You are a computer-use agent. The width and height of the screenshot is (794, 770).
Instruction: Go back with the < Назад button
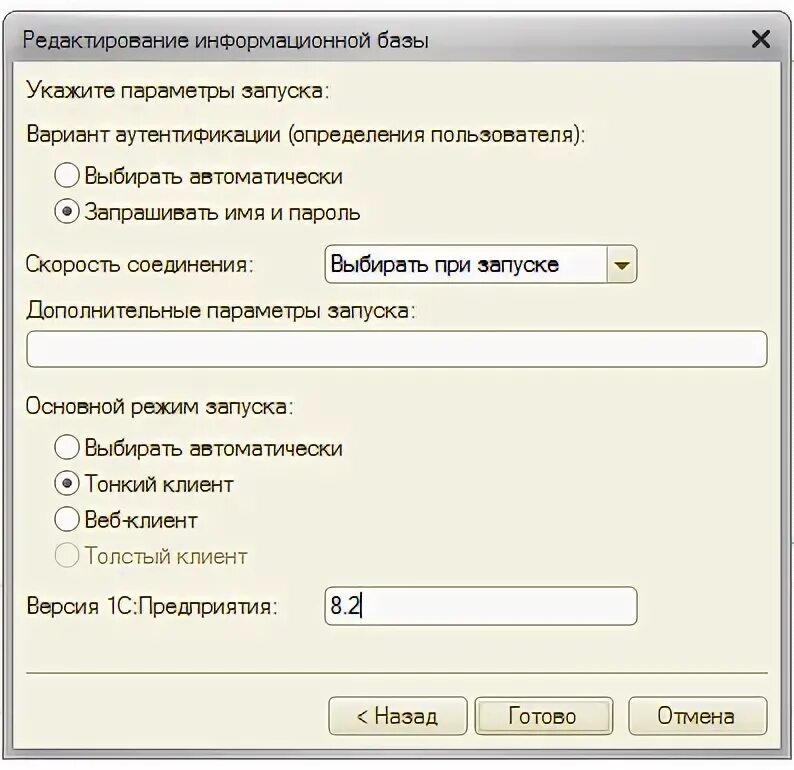398,716
